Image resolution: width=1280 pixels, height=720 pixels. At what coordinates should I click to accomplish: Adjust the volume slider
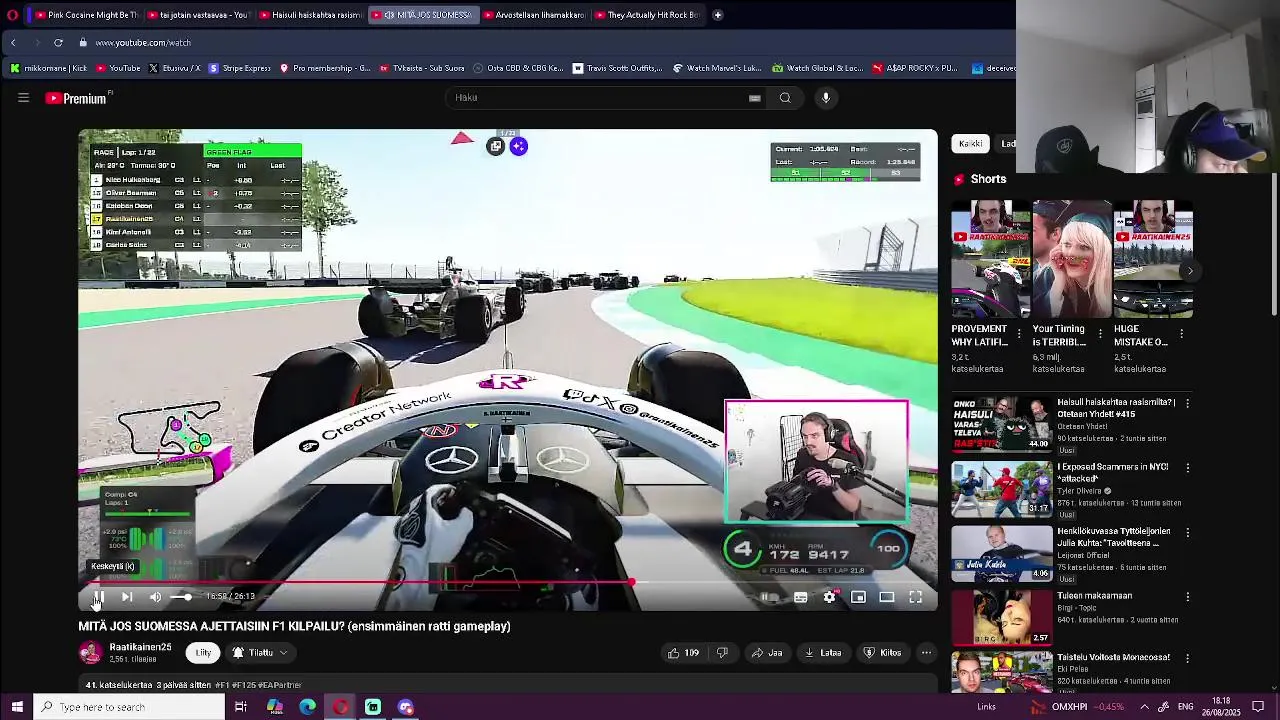(181, 597)
